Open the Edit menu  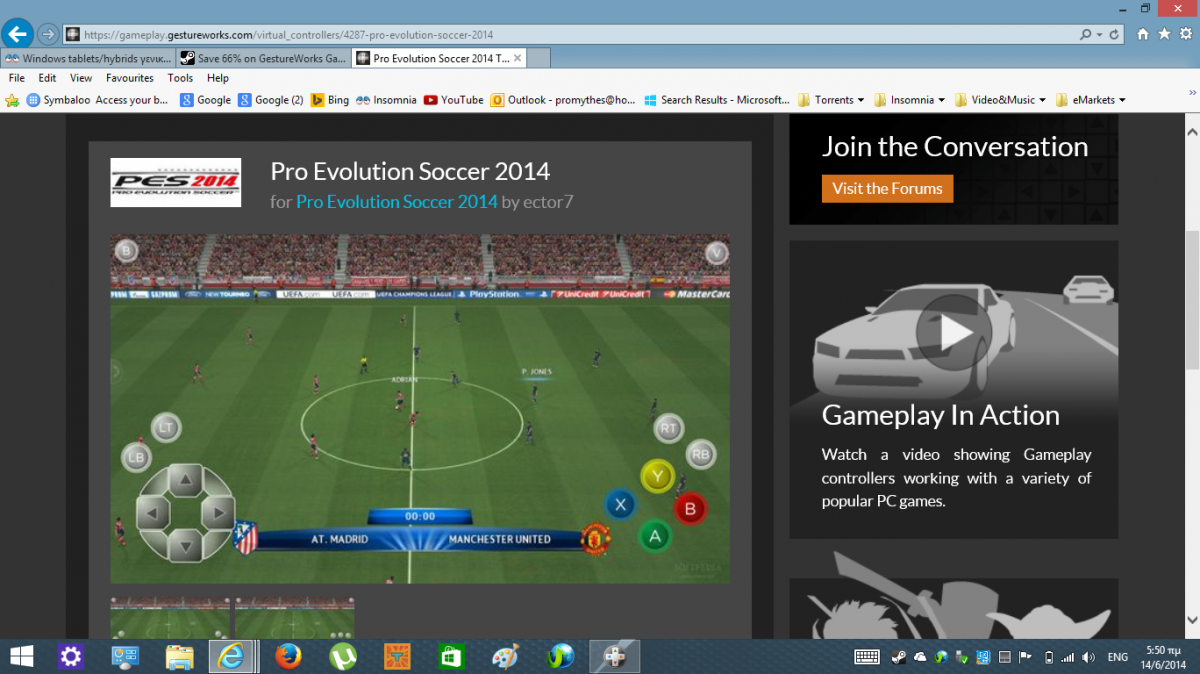pyautogui.click(x=47, y=78)
